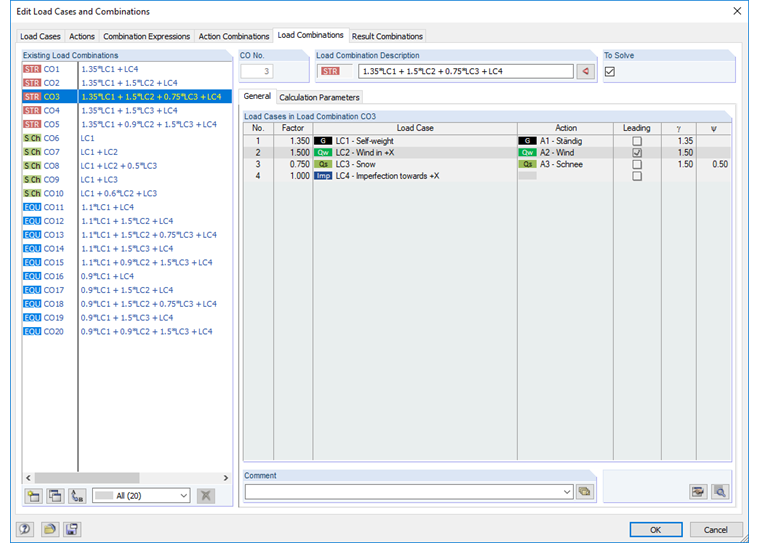Select combination CO4 in the list

pyautogui.click(x=127, y=111)
